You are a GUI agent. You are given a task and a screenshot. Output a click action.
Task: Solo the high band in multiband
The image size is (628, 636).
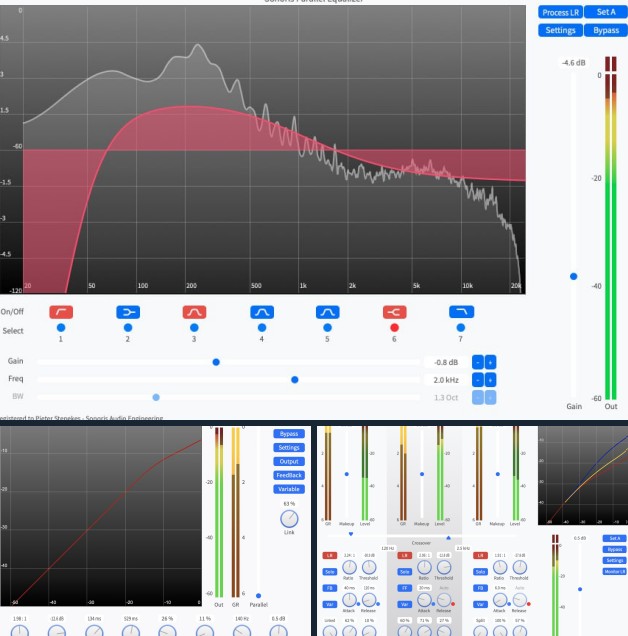pyautogui.click(x=480, y=572)
